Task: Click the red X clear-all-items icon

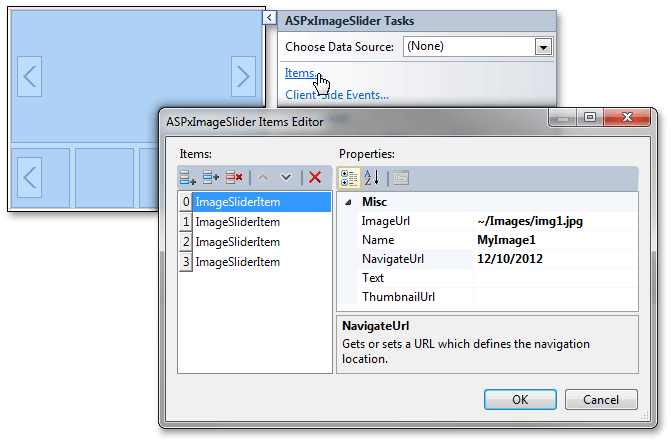Action: (x=315, y=177)
